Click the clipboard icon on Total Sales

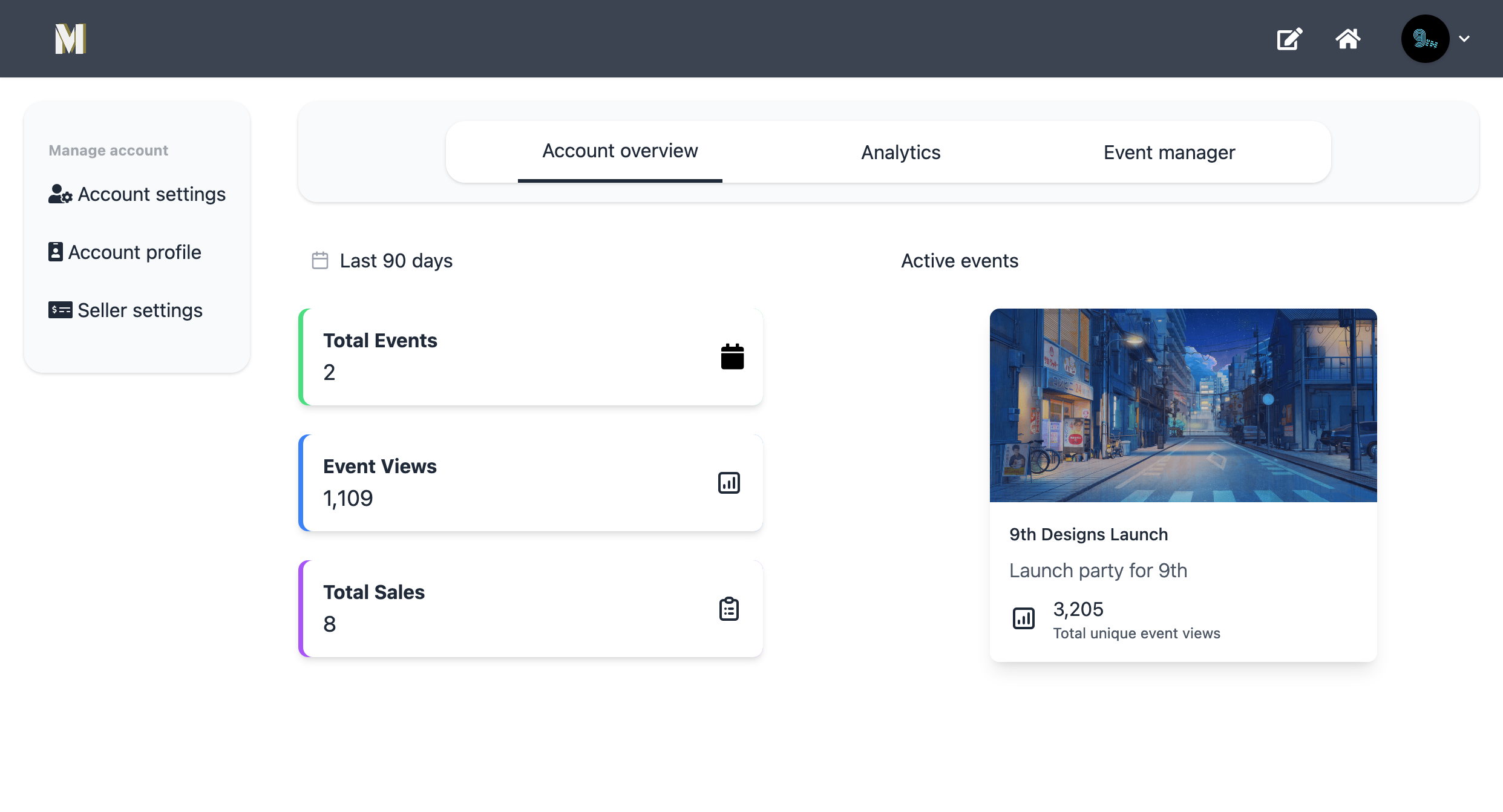coord(729,609)
